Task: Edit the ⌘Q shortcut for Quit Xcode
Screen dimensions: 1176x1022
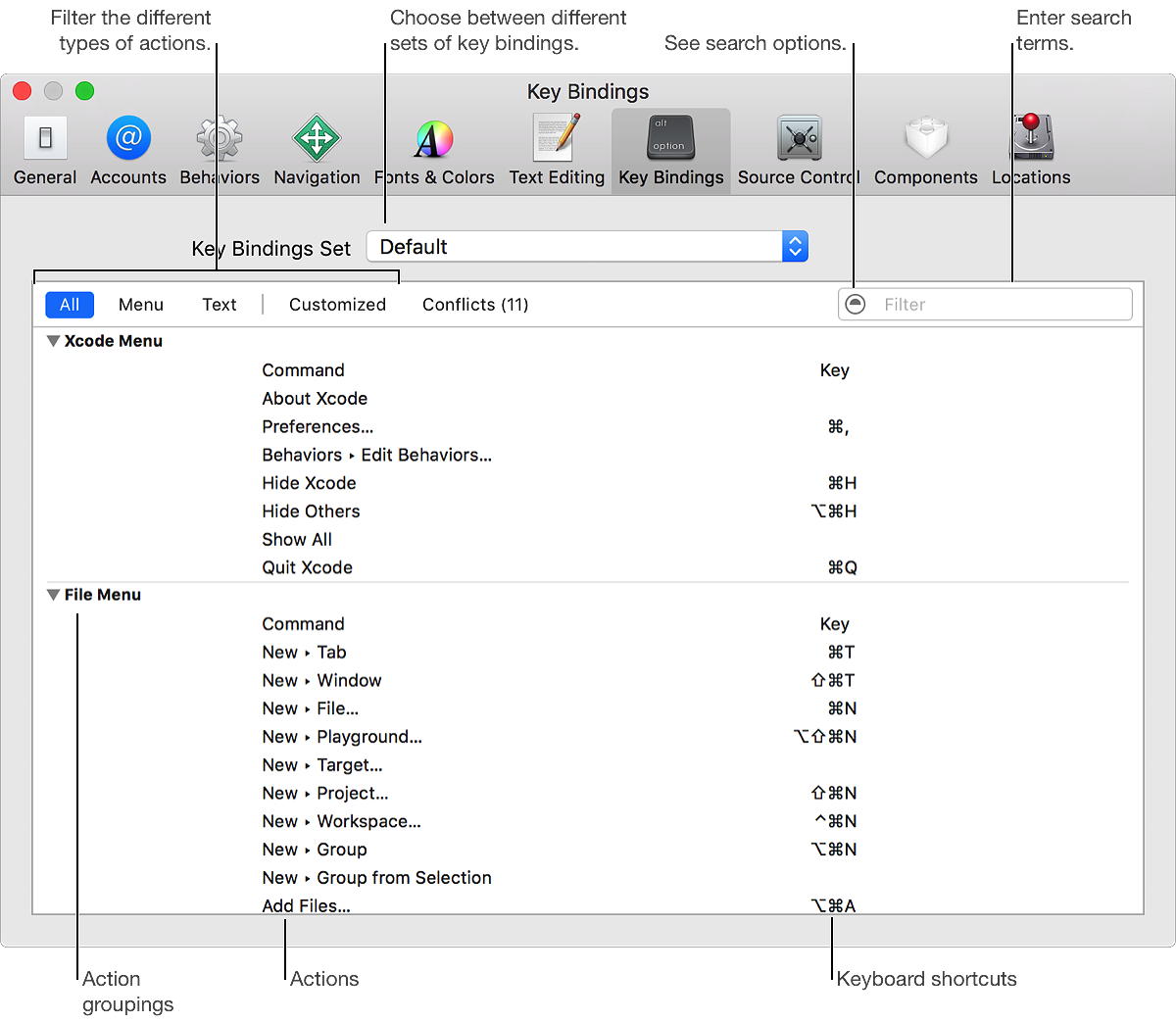Action: (x=842, y=568)
